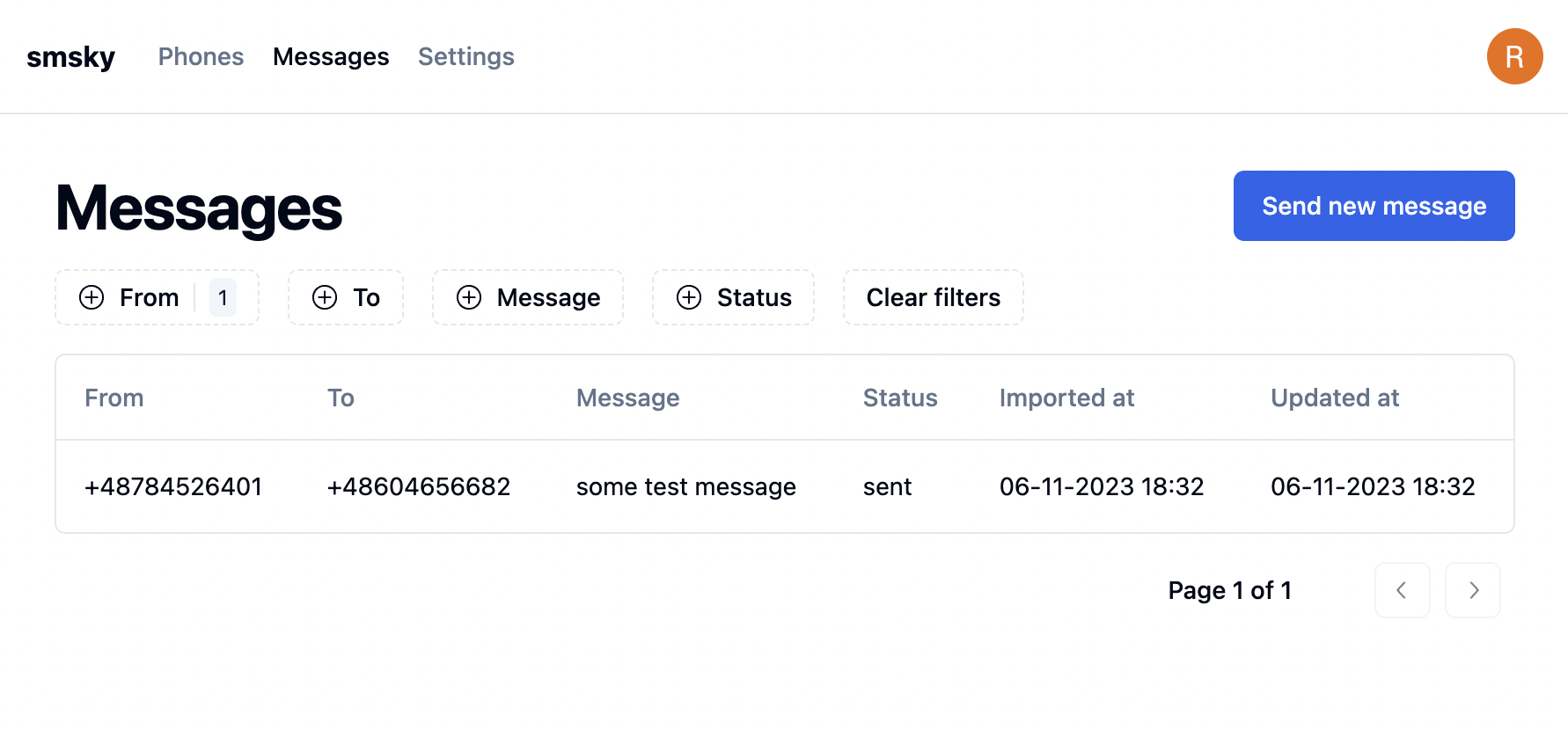This screenshot has width=1568, height=730.
Task: Open the From filter dropdown
Action: (x=148, y=297)
